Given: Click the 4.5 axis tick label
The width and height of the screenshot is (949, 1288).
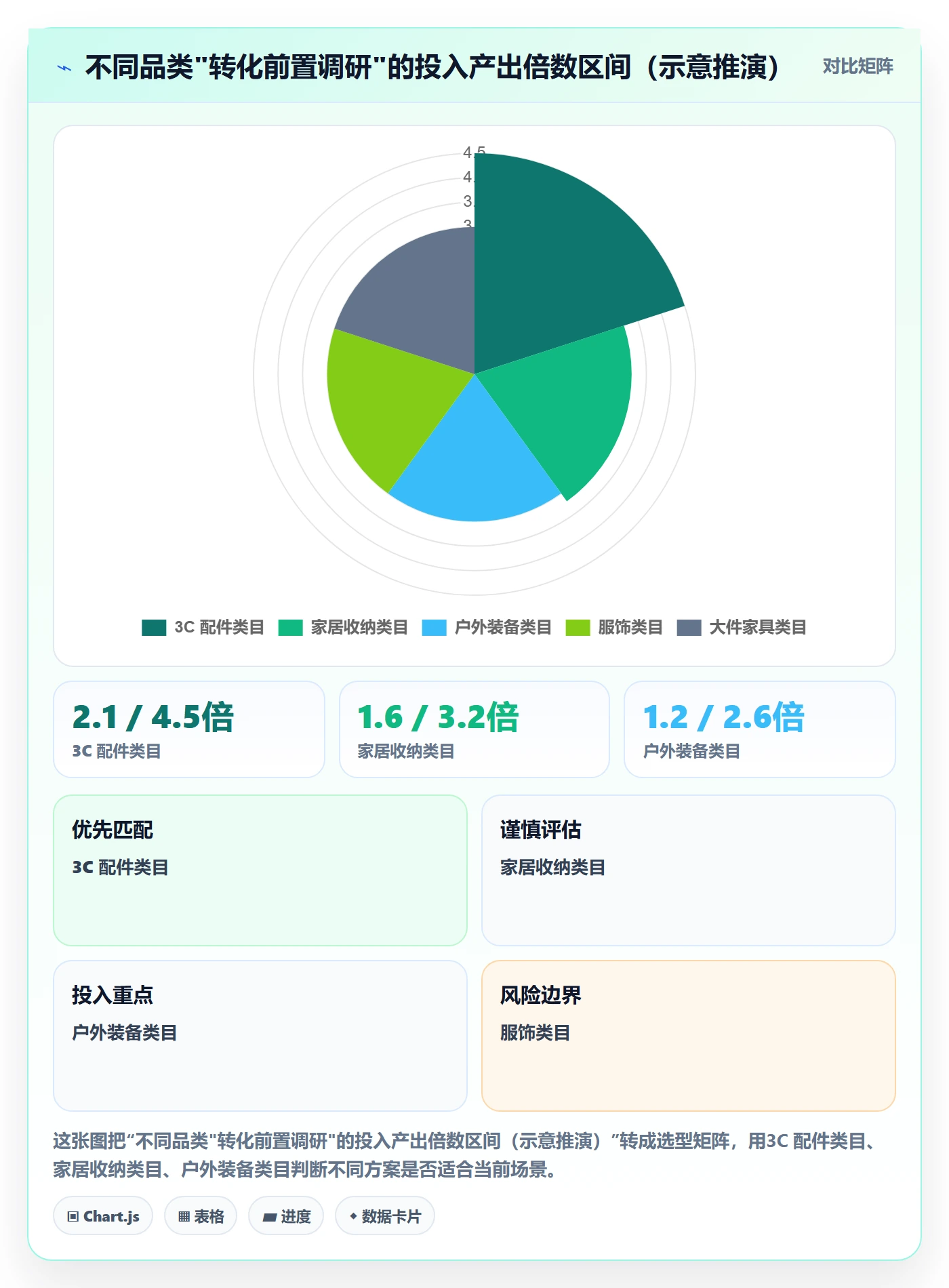Looking at the screenshot, I should click(474, 151).
